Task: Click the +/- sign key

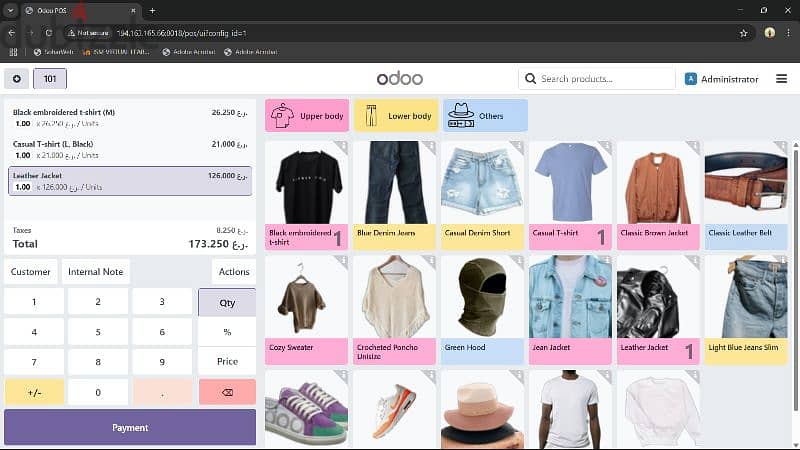Action: coord(34,392)
